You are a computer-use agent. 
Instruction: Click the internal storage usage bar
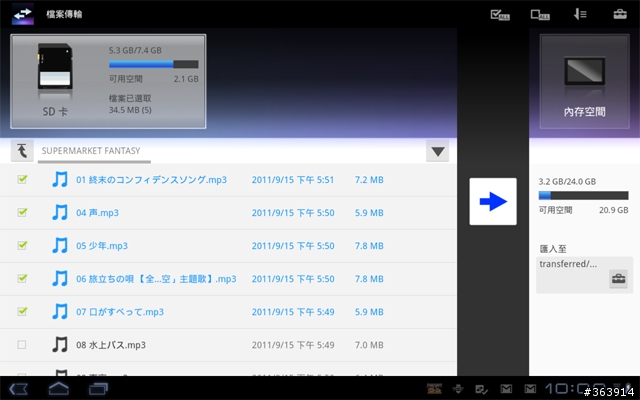(x=583, y=196)
